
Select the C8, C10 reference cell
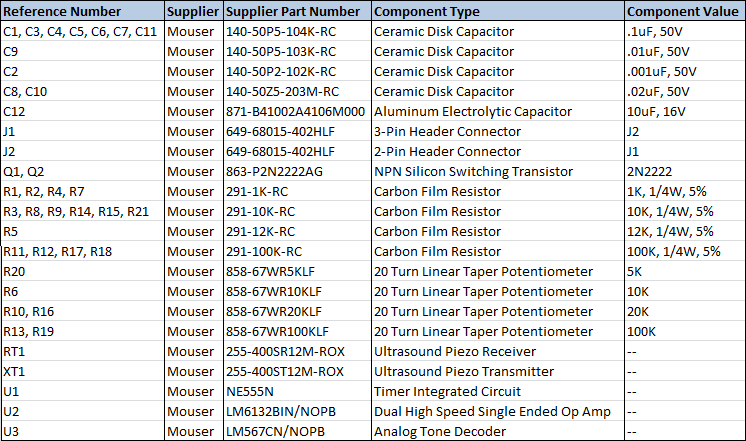pyautogui.click(x=83, y=91)
